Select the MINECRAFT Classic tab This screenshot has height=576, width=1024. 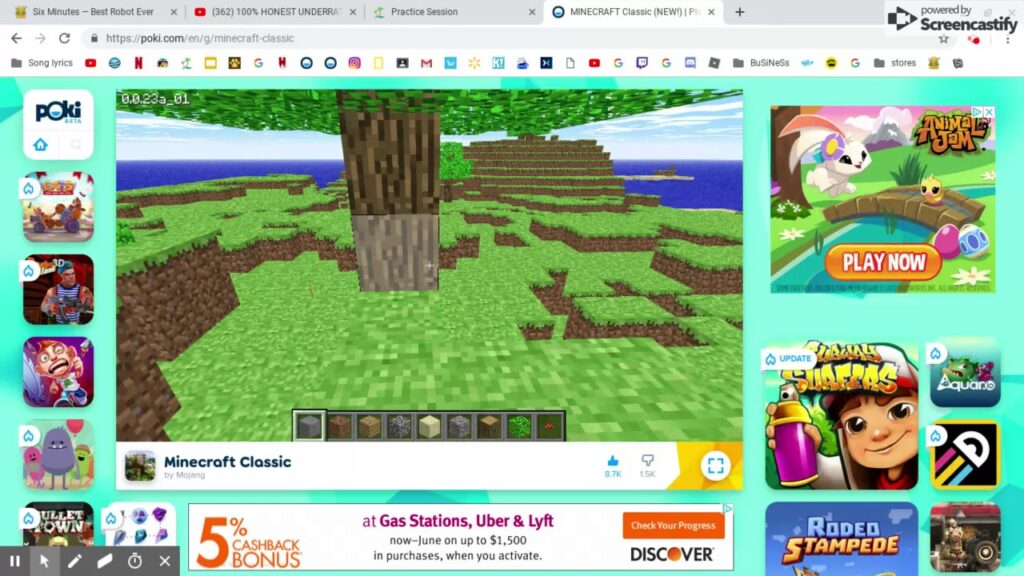633,12
